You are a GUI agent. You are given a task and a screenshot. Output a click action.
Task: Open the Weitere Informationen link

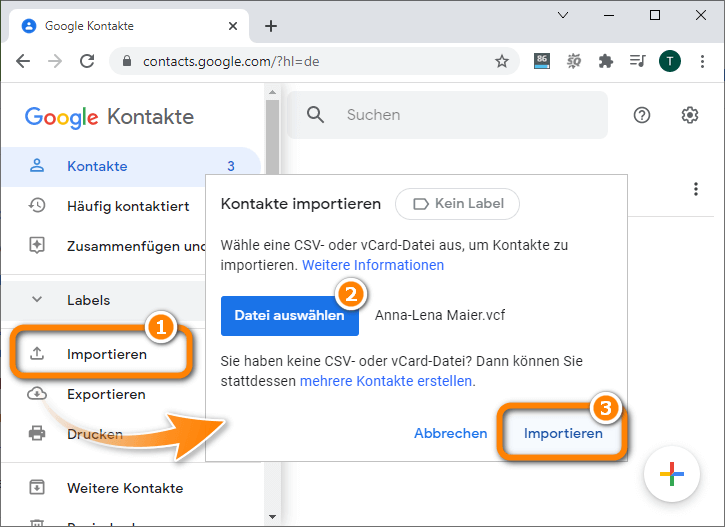pyautogui.click(x=373, y=265)
